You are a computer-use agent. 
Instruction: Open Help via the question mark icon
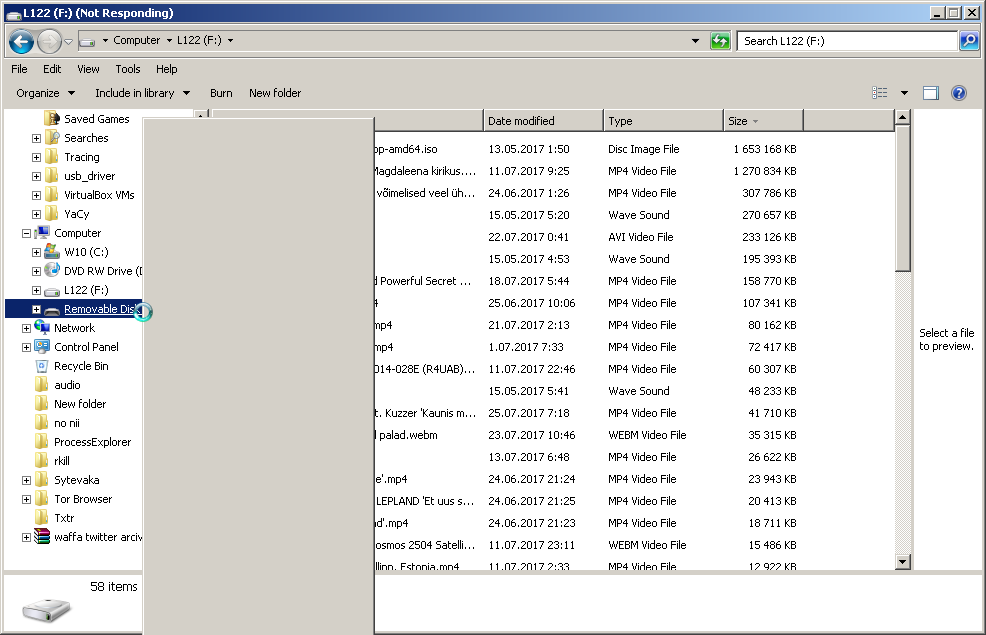pos(958,93)
